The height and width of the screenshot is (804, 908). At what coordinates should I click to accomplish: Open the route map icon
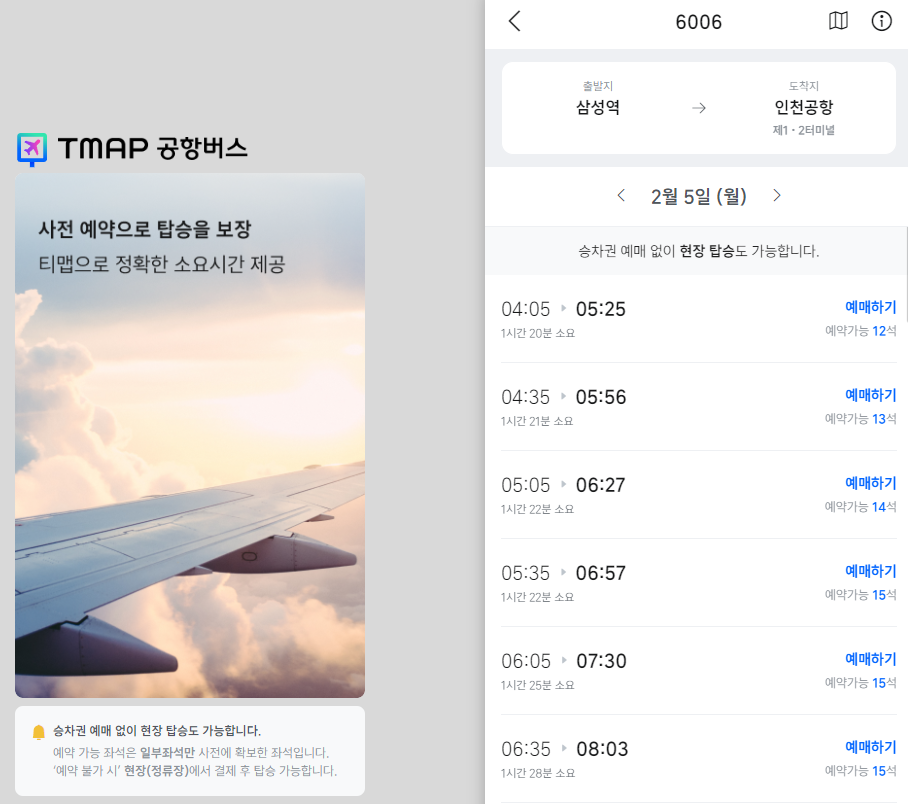coord(838,21)
